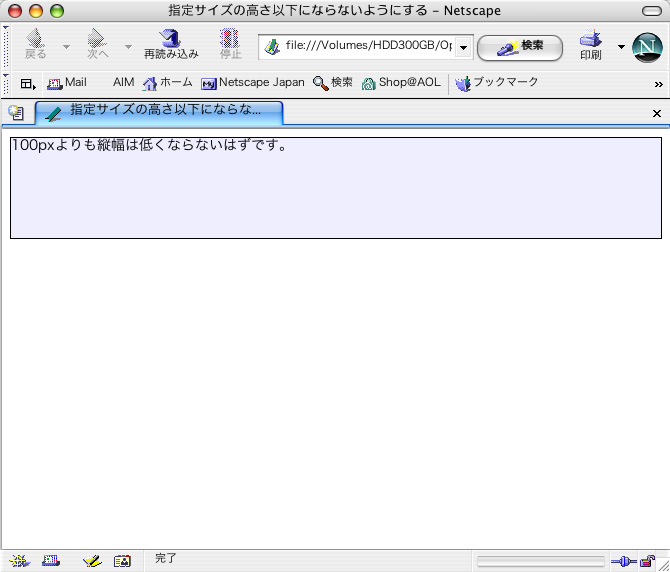670x572 pixels.
Task: Open the Netscape Japan bookmark
Action: coord(253,82)
